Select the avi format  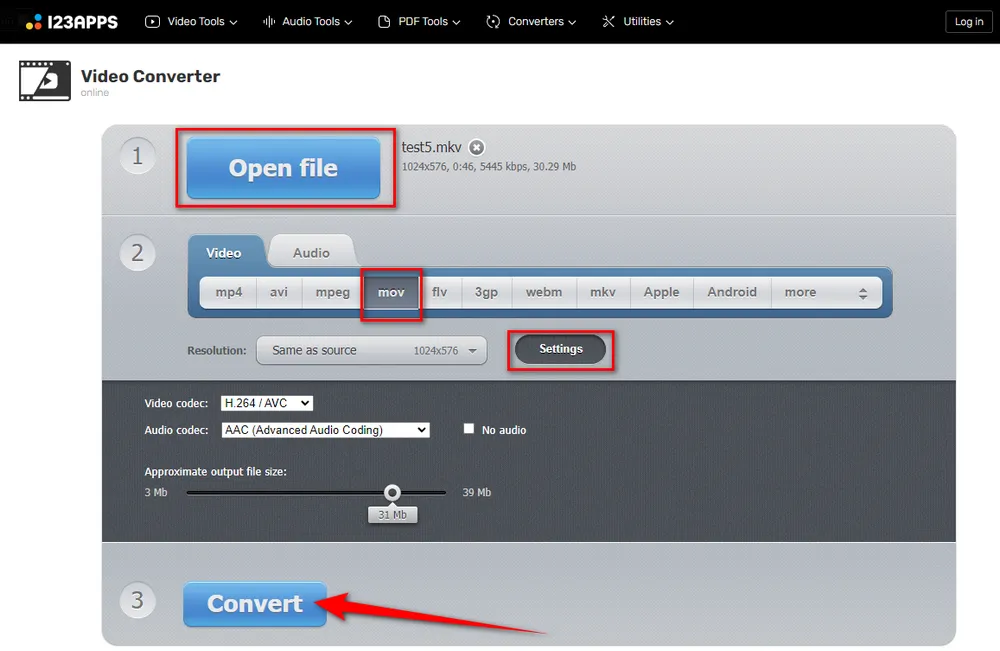279,292
